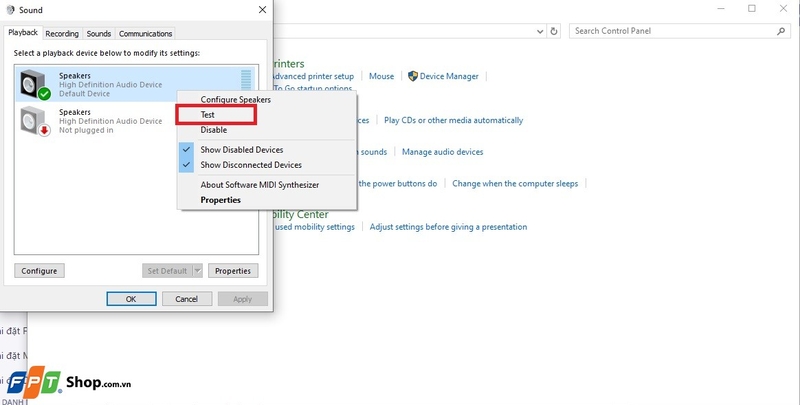This screenshot has height=405, width=800.
Task: Click the Configure button
Action: click(x=39, y=271)
